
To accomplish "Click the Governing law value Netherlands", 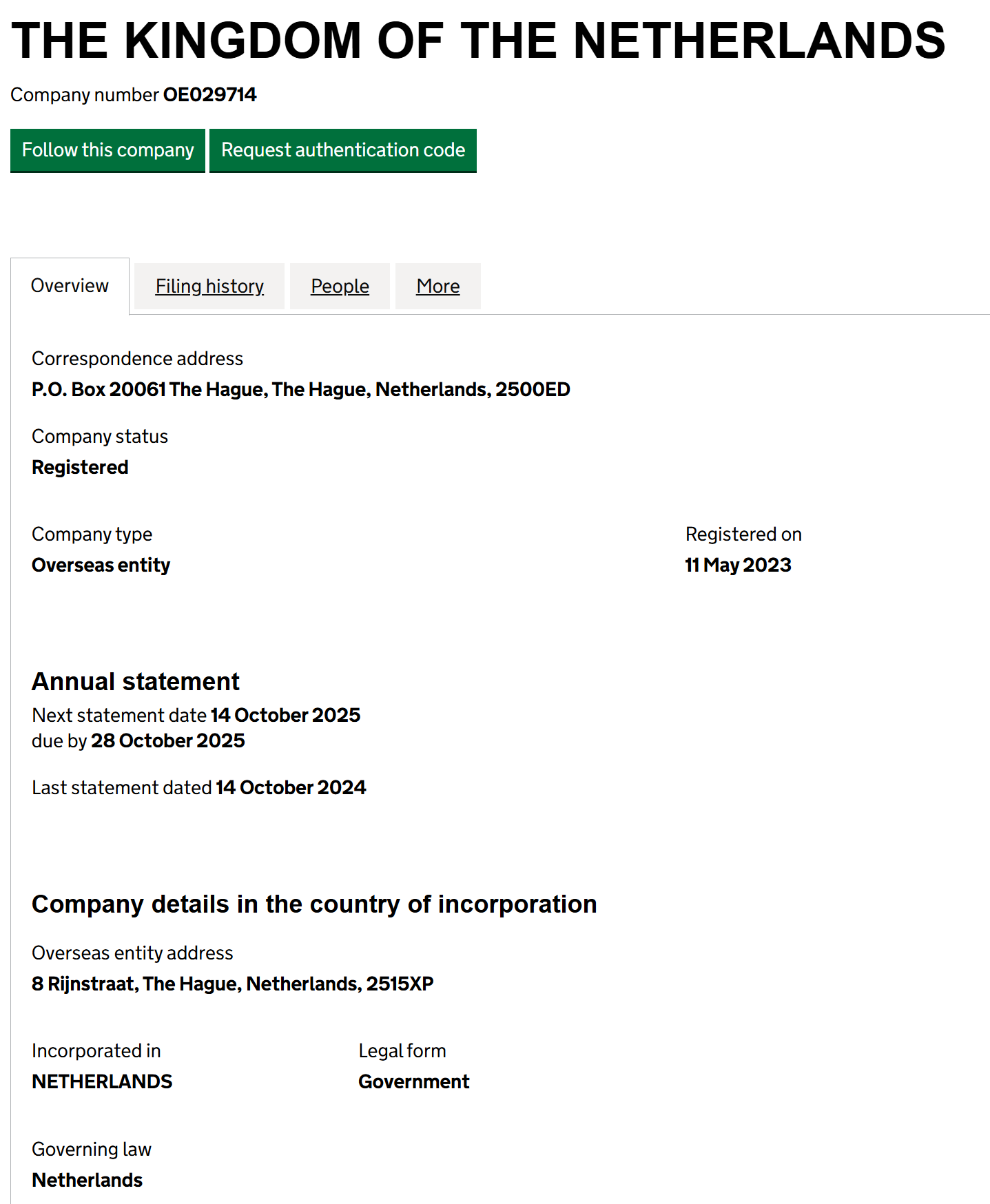I will (x=87, y=1181).
